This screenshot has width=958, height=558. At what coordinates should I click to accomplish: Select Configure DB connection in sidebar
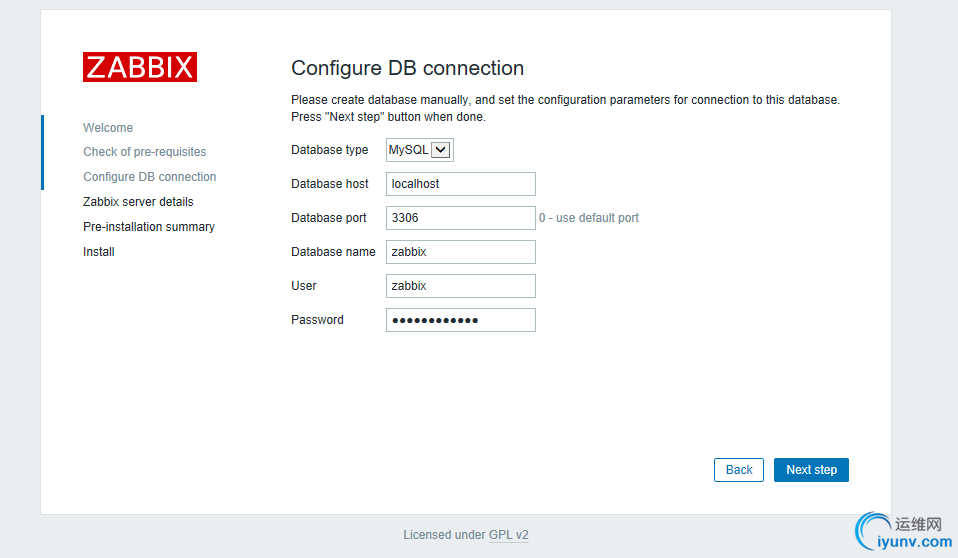tap(150, 177)
